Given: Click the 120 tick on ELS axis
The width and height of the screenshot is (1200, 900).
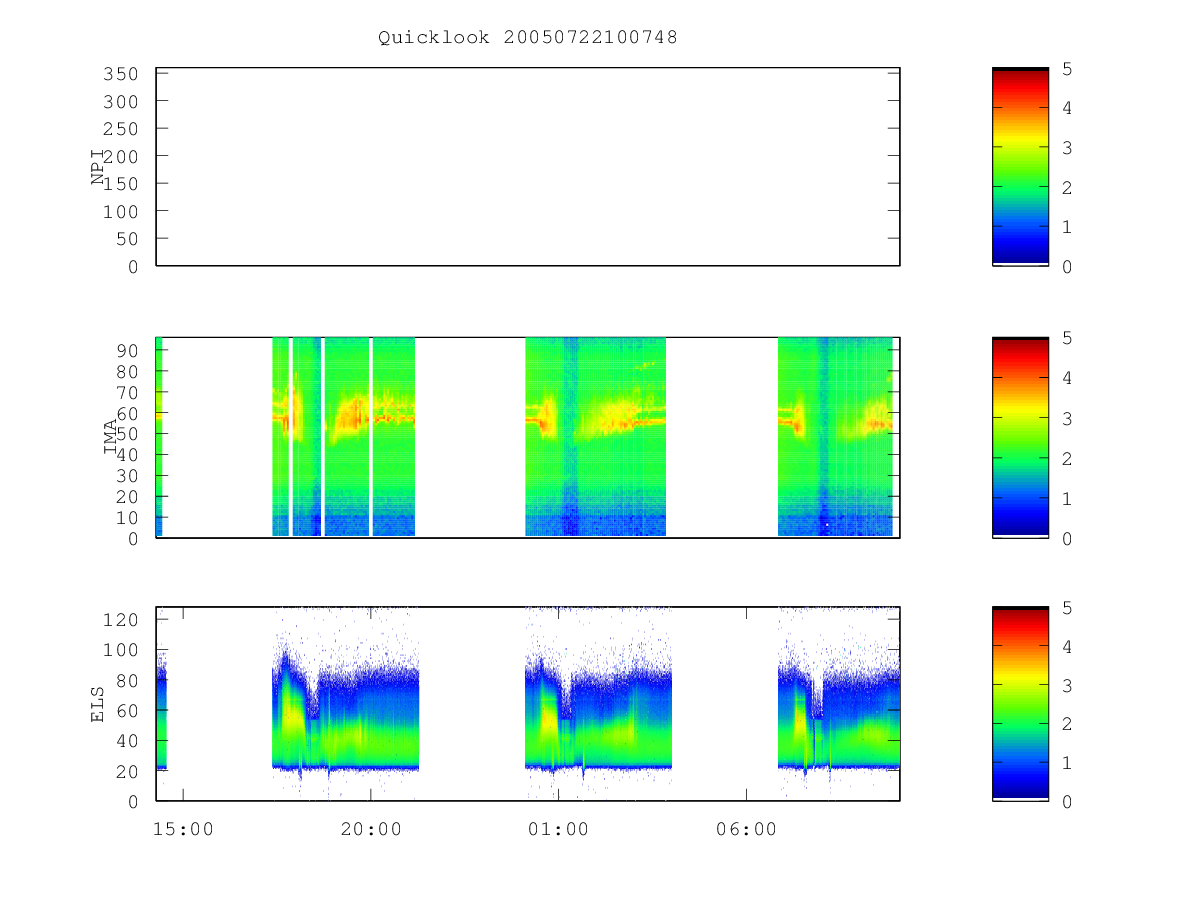Looking at the screenshot, I should pos(119,619).
